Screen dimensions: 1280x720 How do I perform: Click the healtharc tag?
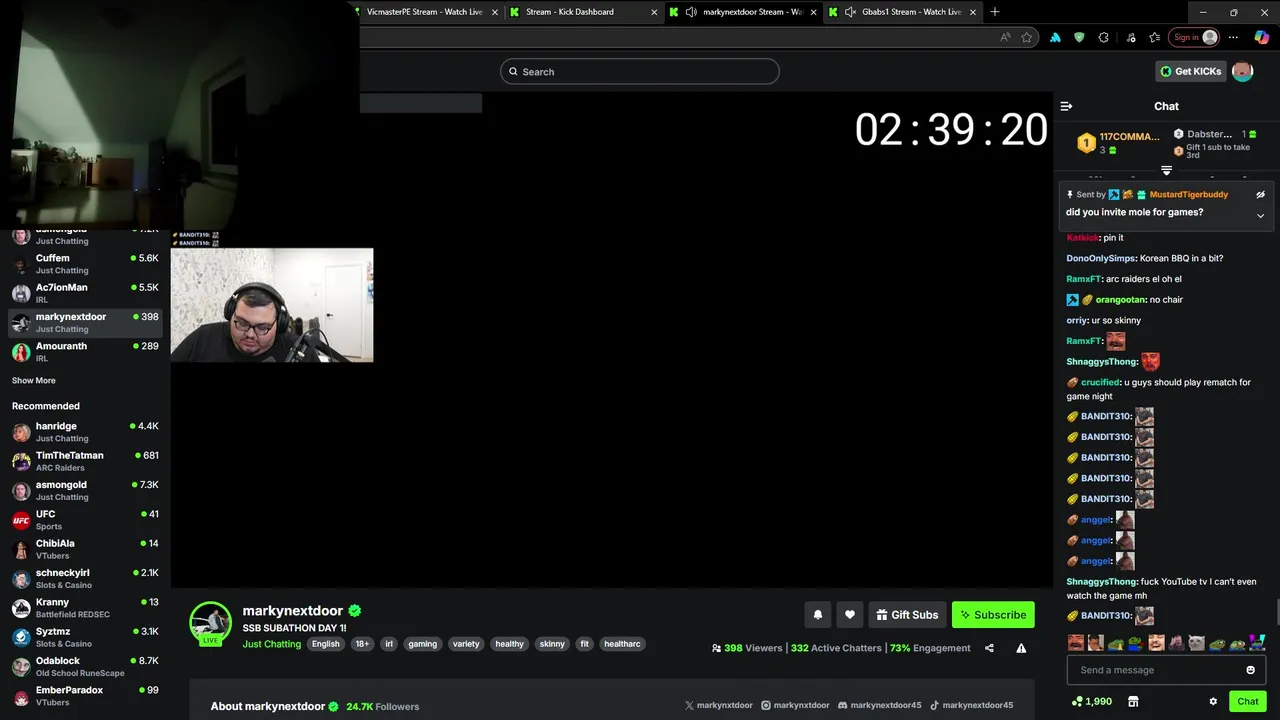(x=622, y=644)
